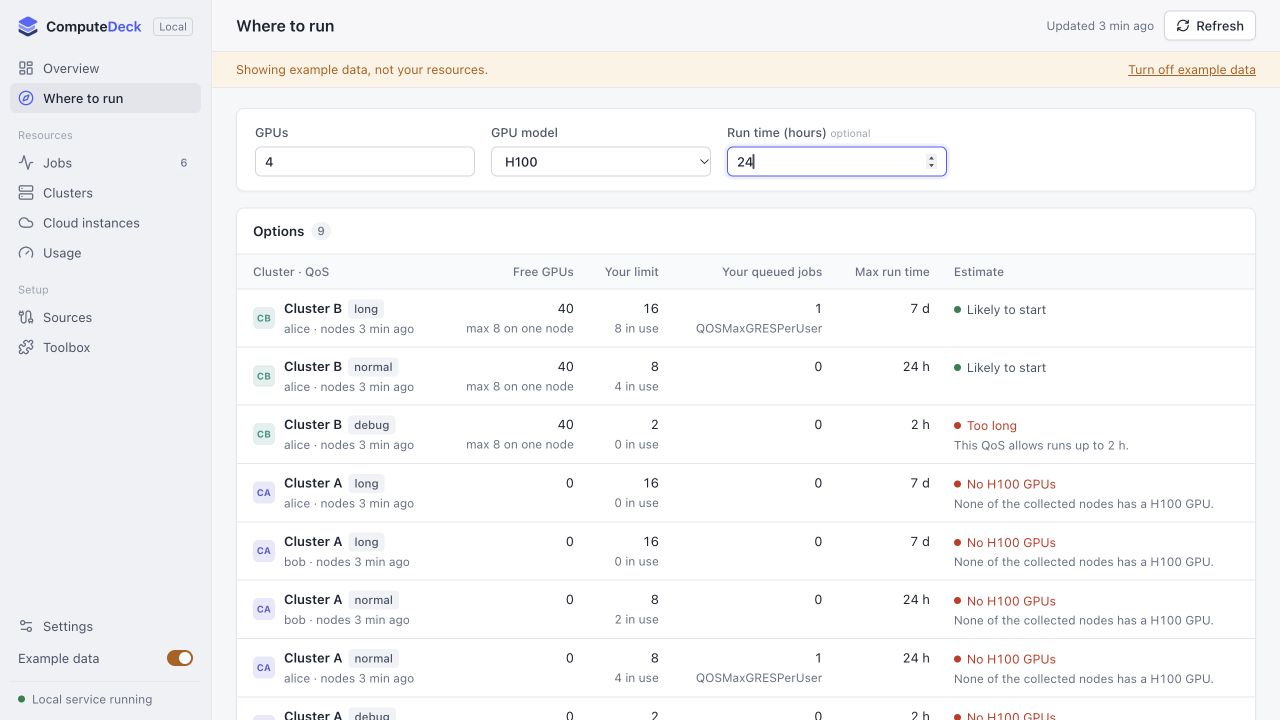Click QOSMaxGRESPerUser on Cluster B long row

tap(759, 329)
